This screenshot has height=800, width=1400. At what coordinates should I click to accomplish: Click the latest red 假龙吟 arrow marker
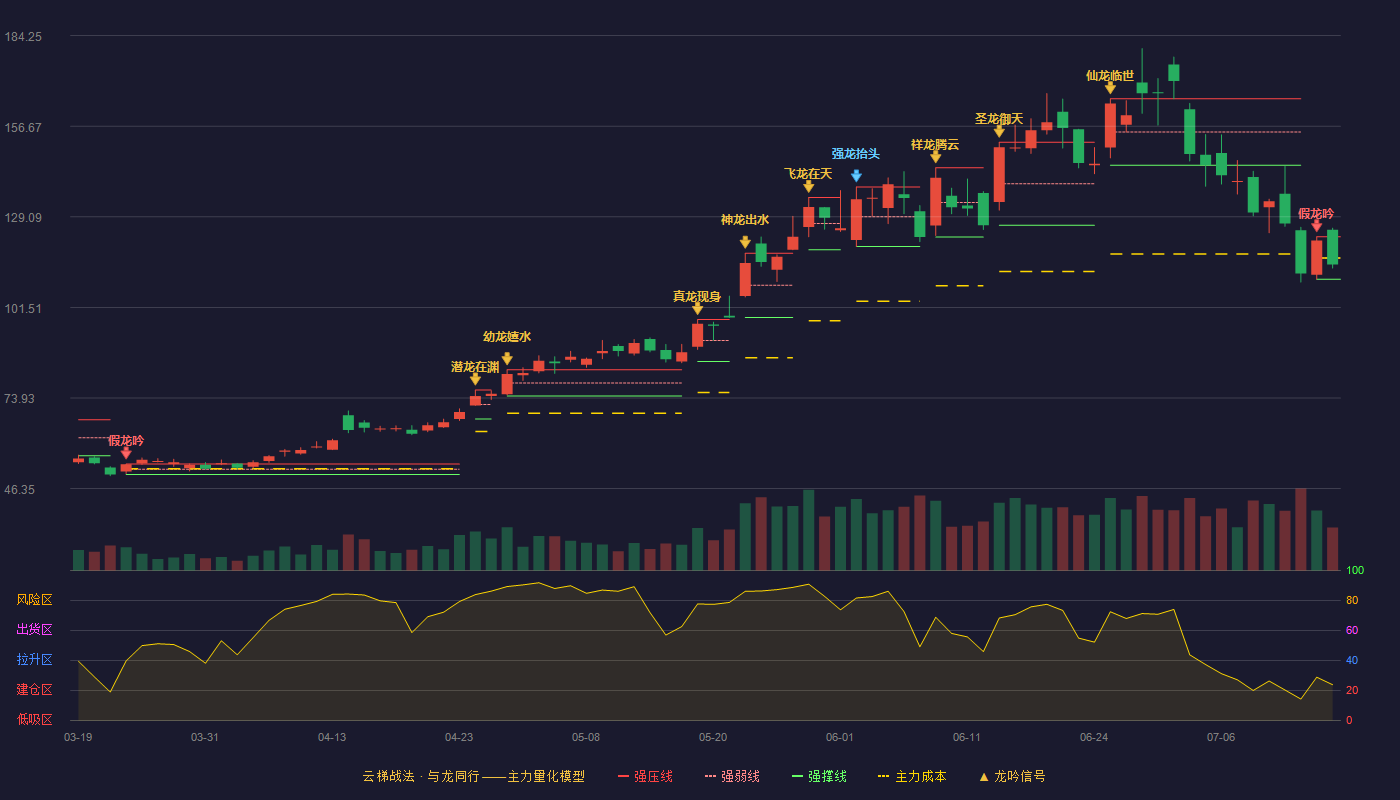[x=1316, y=226]
